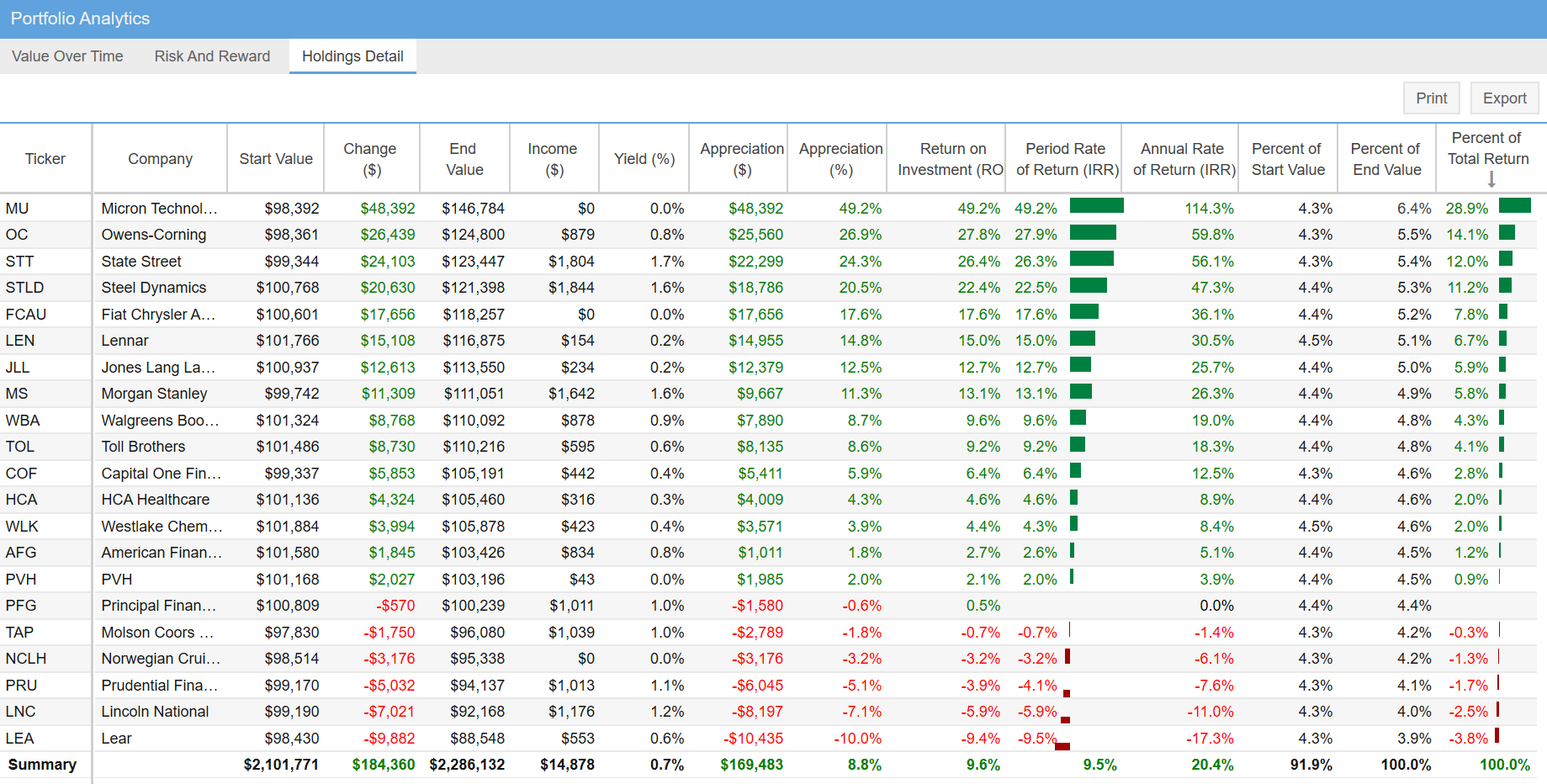Select Steel Dynamics company name
Screen dimensions: 1547x784
(x=154, y=288)
